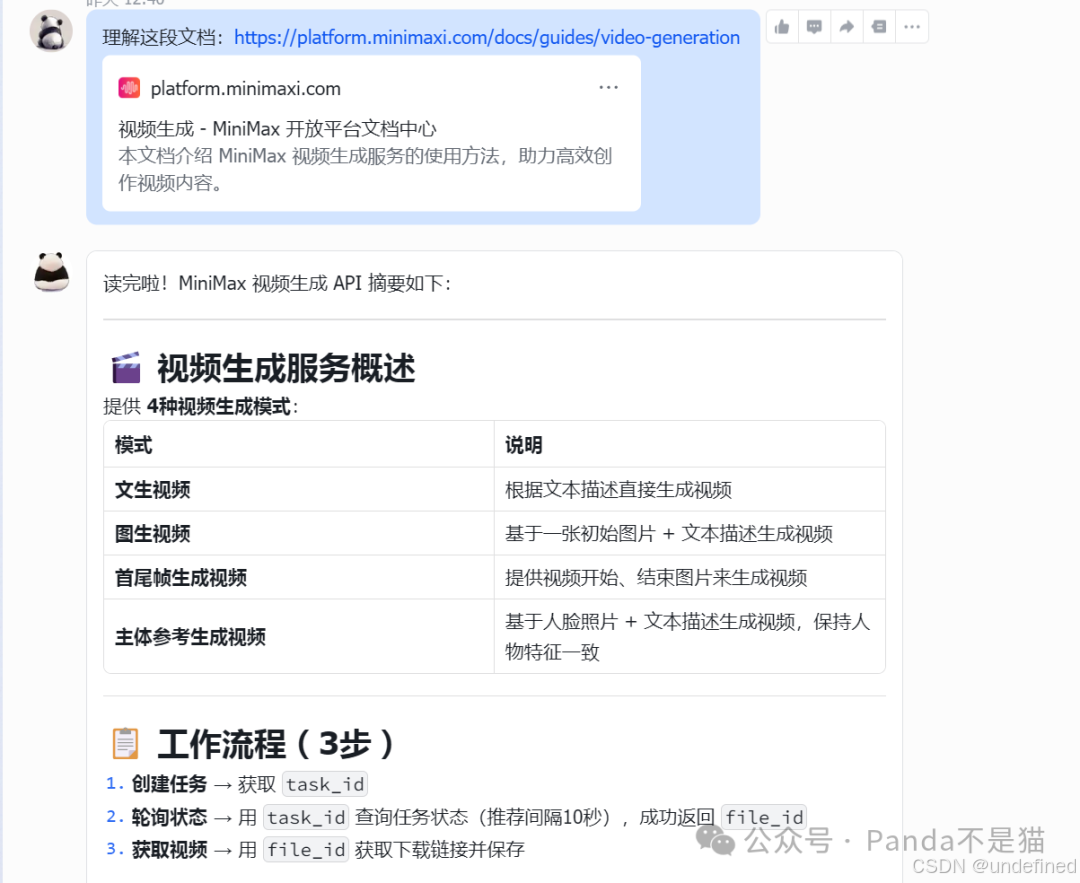Screen dimensions: 1080x883
Task: Open the 视频生成 - MiniMax 开放平台文档中心 title
Action: [x=277, y=129]
